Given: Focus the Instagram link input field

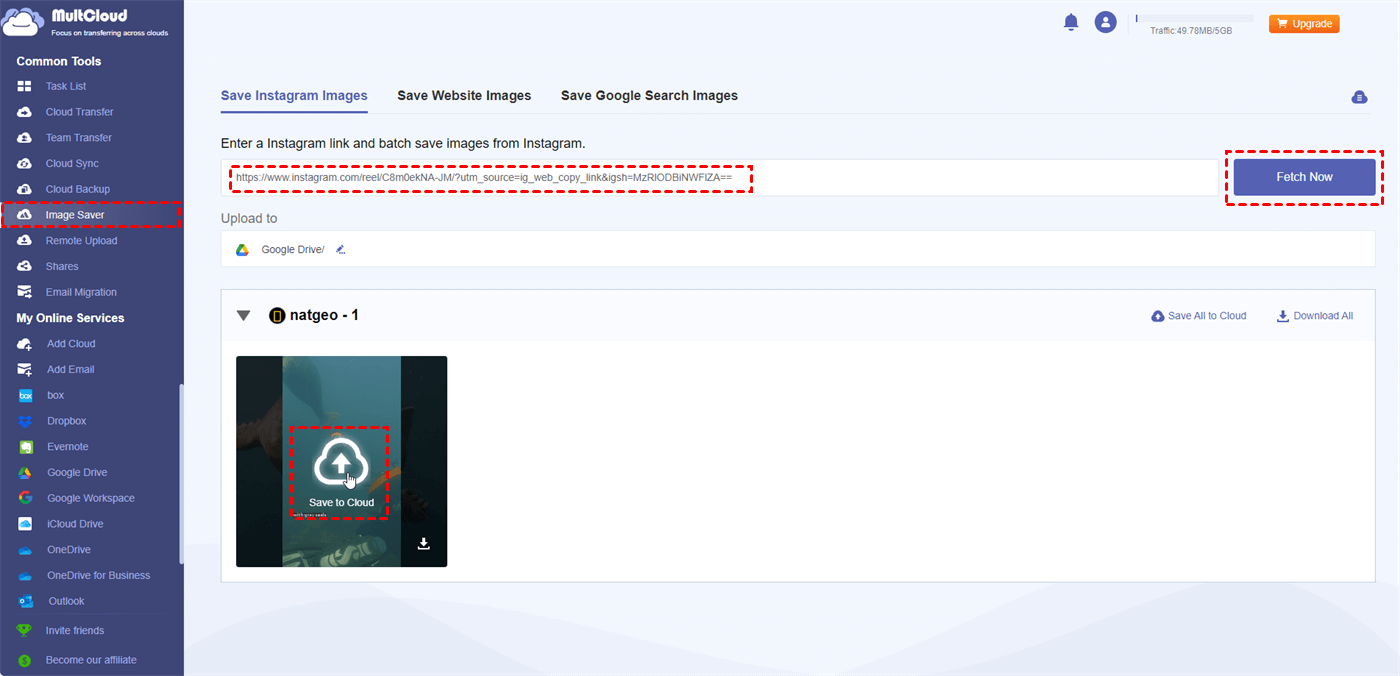Looking at the screenshot, I should coord(720,177).
